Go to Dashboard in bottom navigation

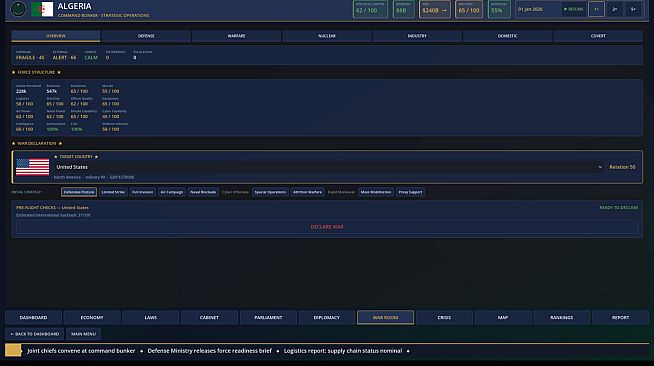(x=33, y=318)
